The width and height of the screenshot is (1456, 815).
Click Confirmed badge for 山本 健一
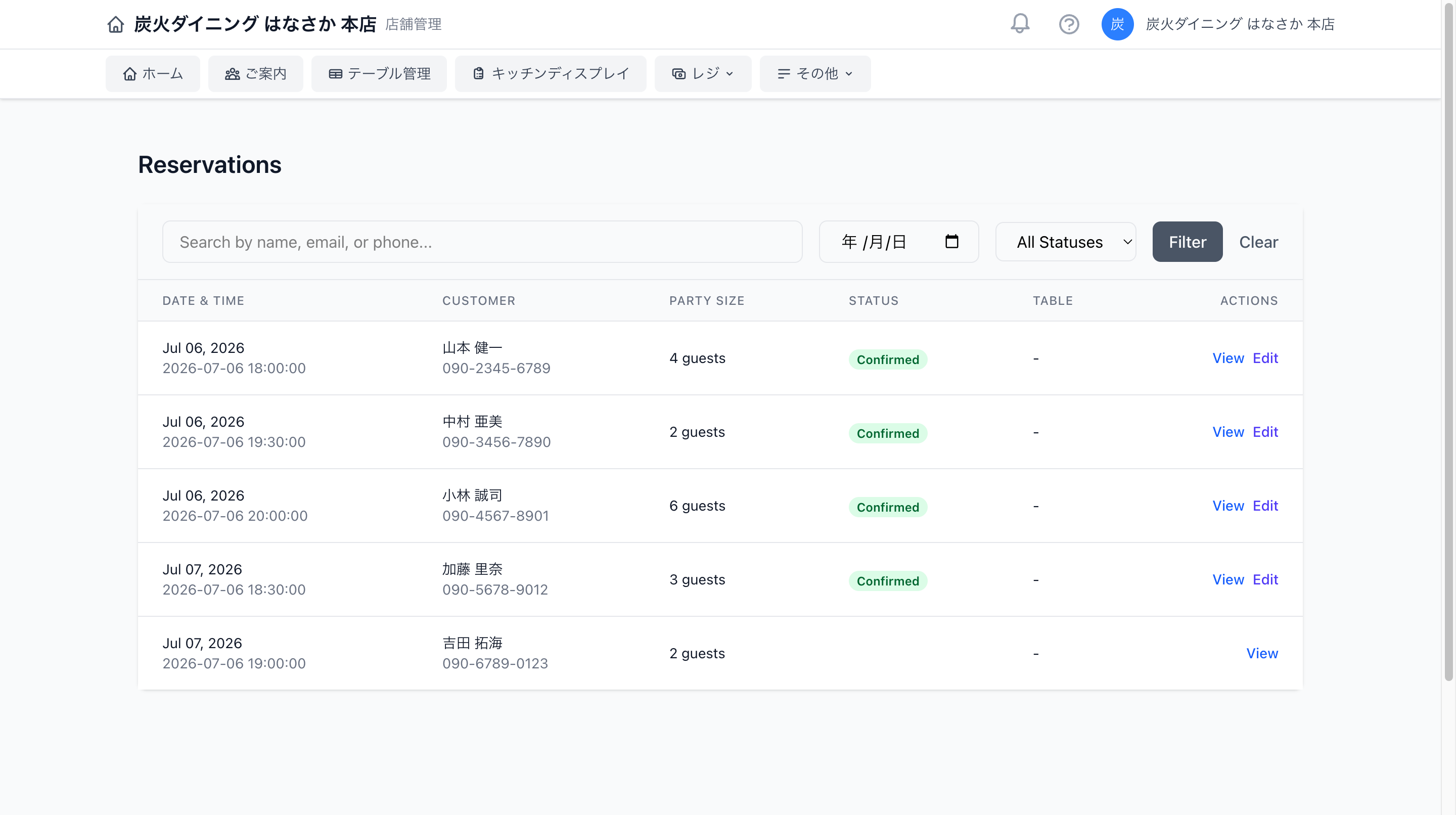pos(887,359)
